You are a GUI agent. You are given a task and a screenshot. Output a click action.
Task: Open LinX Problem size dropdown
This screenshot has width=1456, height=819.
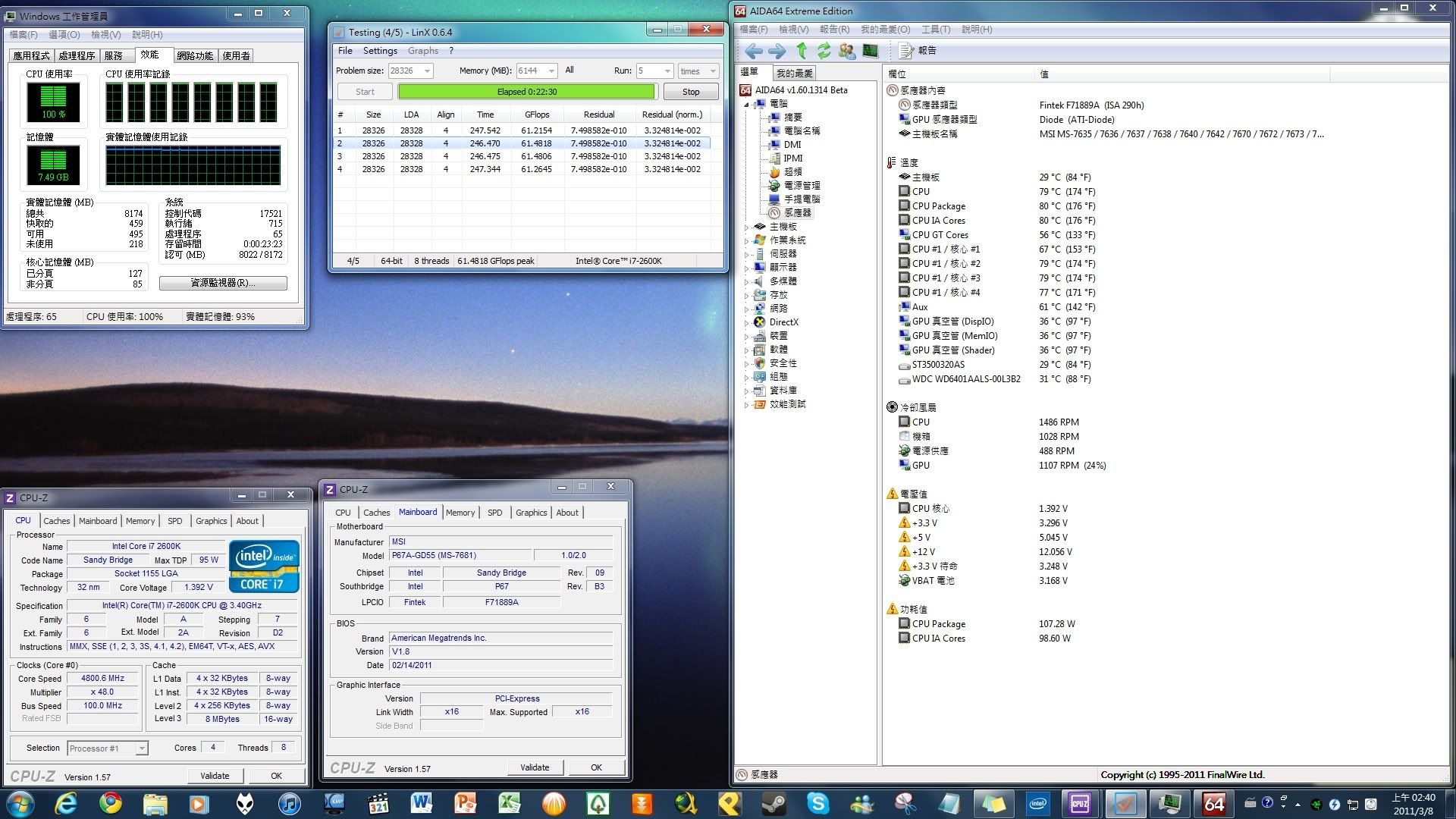[x=427, y=71]
